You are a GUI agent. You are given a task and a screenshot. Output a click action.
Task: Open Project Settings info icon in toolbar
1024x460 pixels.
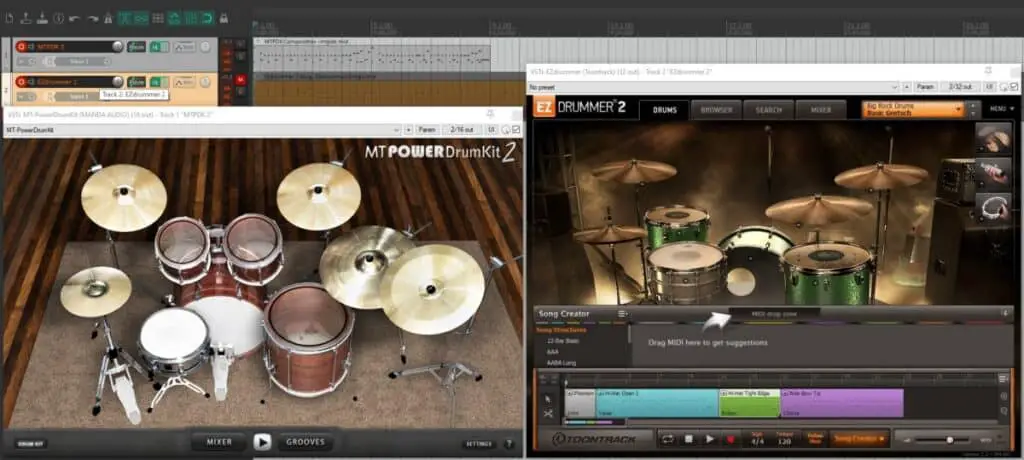[x=59, y=18]
